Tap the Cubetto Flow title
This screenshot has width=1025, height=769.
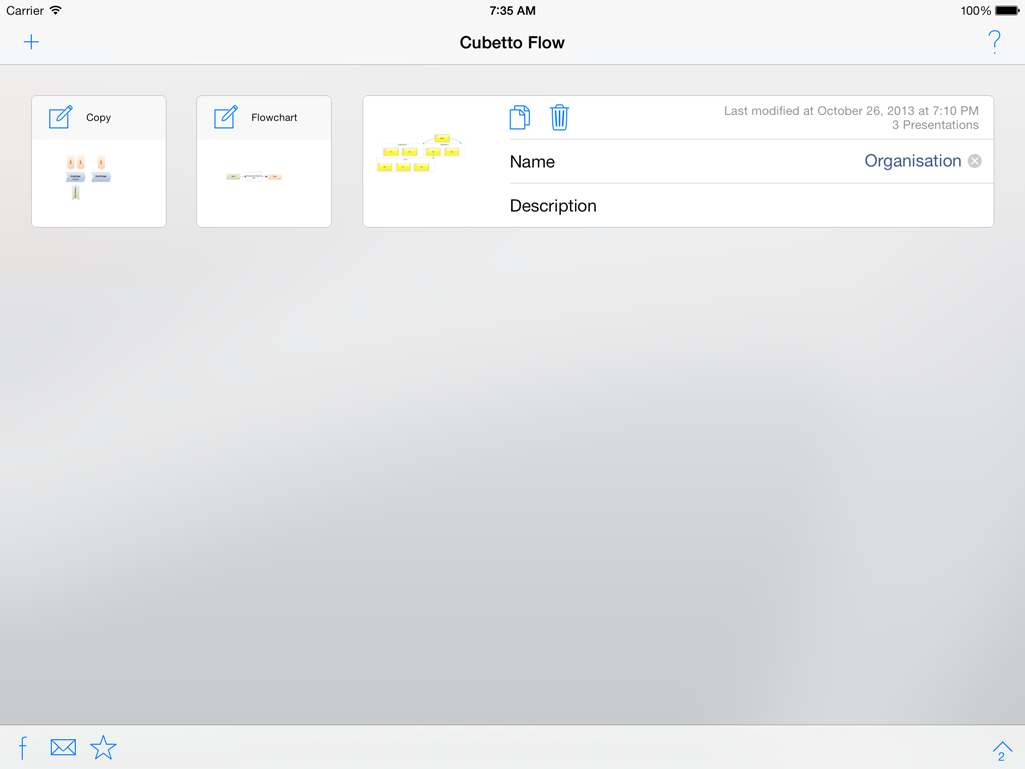pos(512,43)
